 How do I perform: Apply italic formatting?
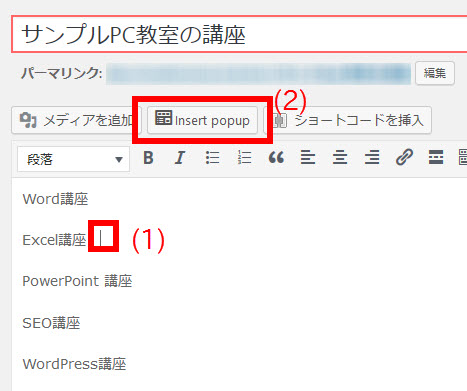click(180, 158)
